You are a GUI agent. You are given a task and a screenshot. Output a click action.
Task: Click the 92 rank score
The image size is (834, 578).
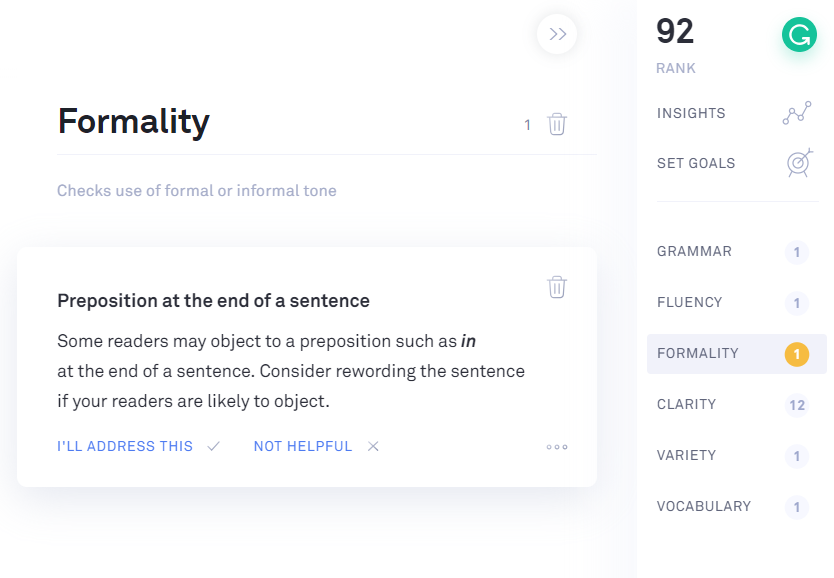675,31
